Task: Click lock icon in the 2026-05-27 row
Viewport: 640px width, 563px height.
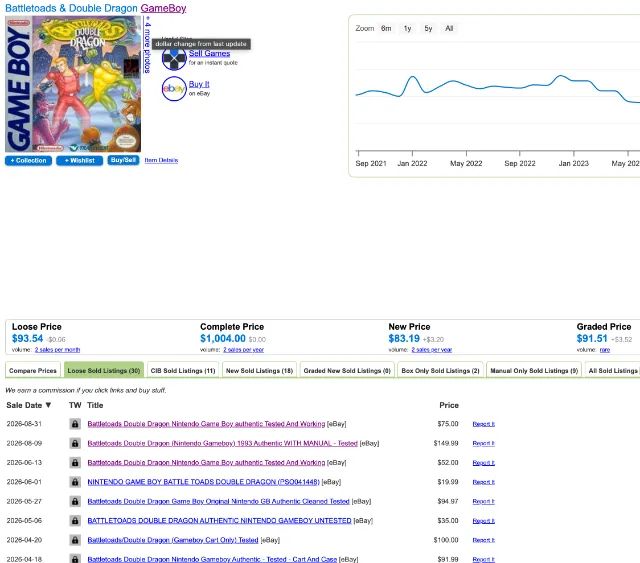Action: [x=75, y=501]
